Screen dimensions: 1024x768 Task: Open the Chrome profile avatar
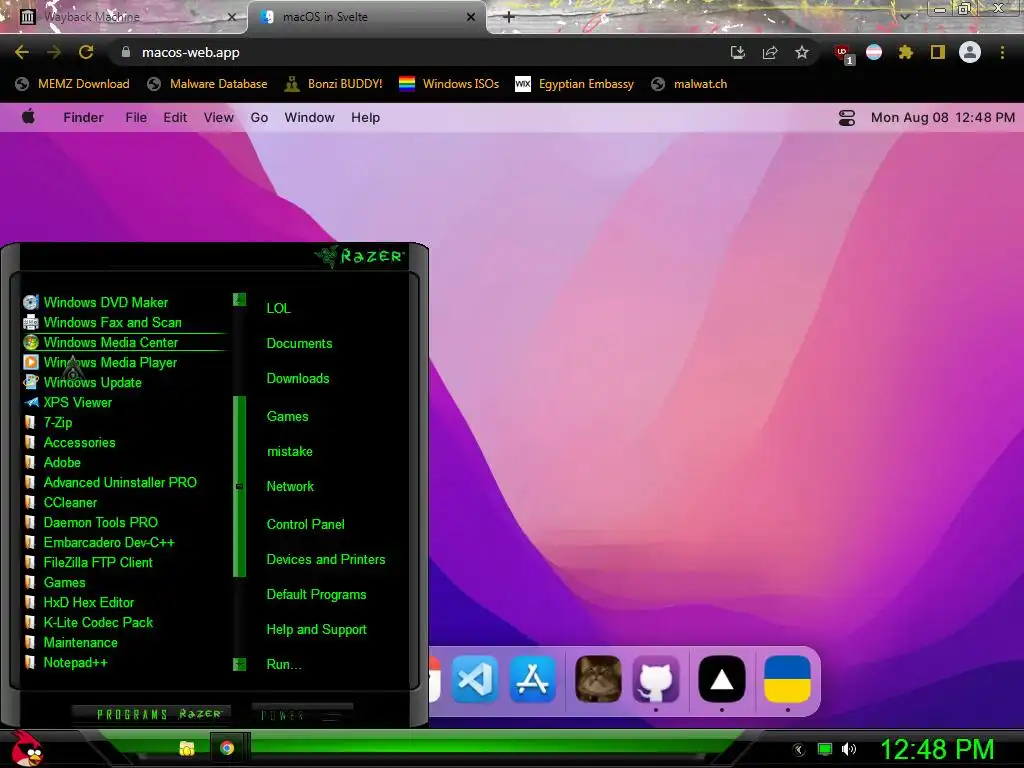click(x=970, y=52)
